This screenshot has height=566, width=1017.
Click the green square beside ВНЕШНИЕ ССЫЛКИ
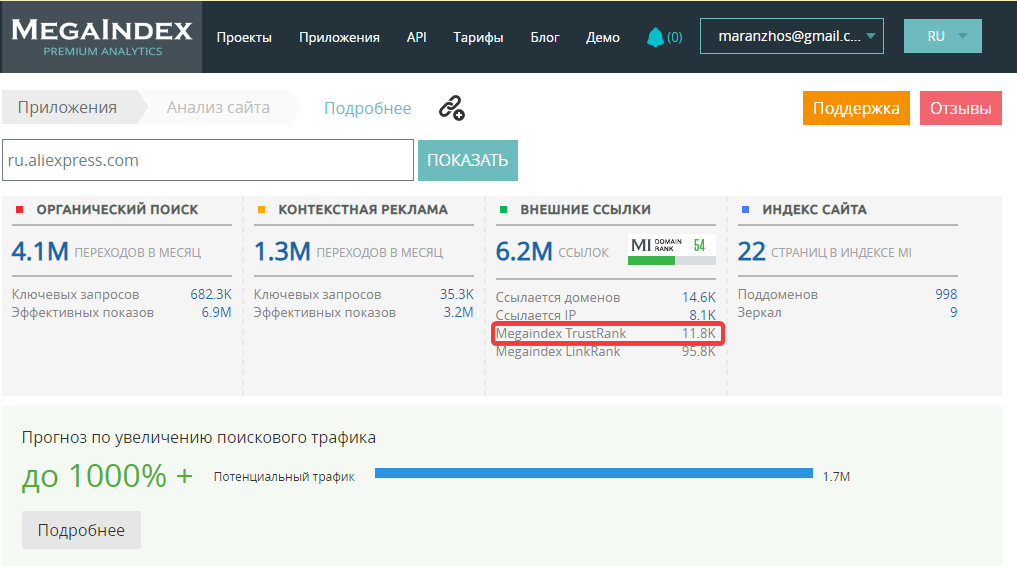(503, 209)
